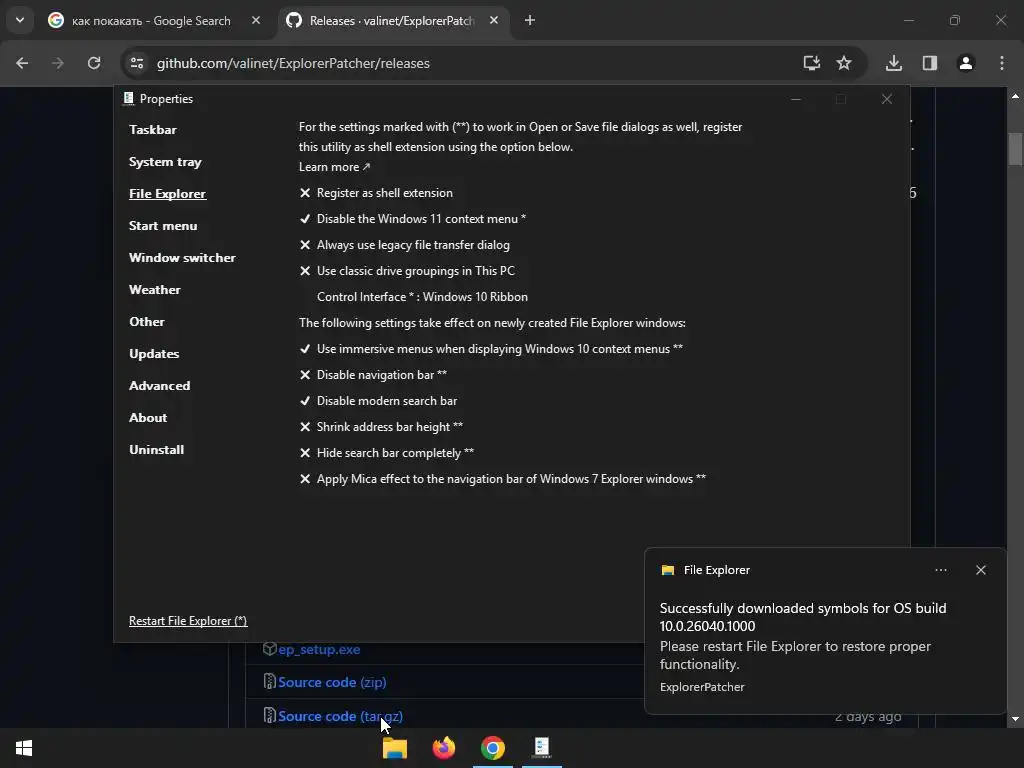The height and width of the screenshot is (768, 1024).
Task: Open a new Chrome tab
Action: (530, 20)
